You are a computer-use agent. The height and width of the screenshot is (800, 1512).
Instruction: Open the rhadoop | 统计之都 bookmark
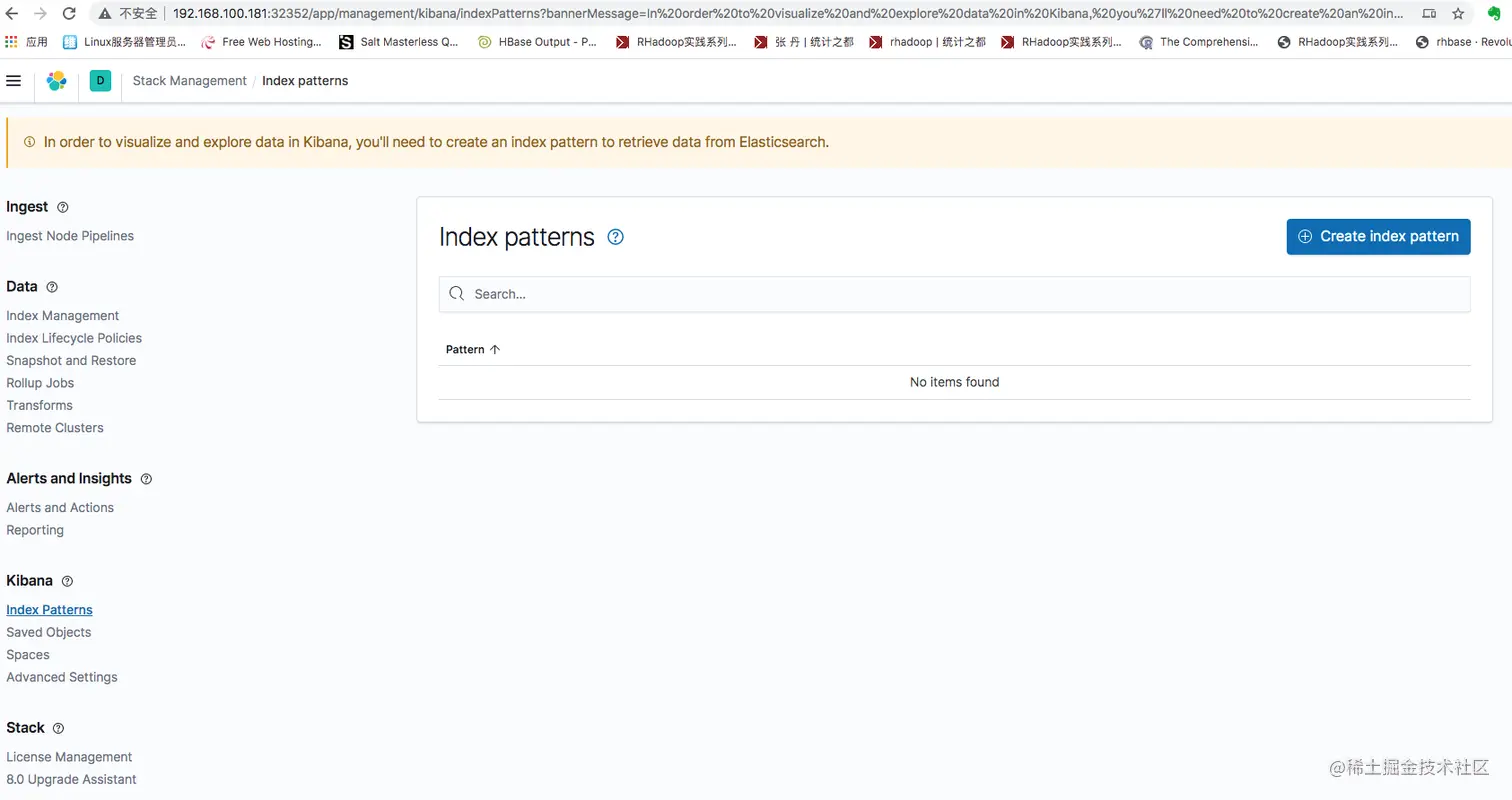[927, 42]
